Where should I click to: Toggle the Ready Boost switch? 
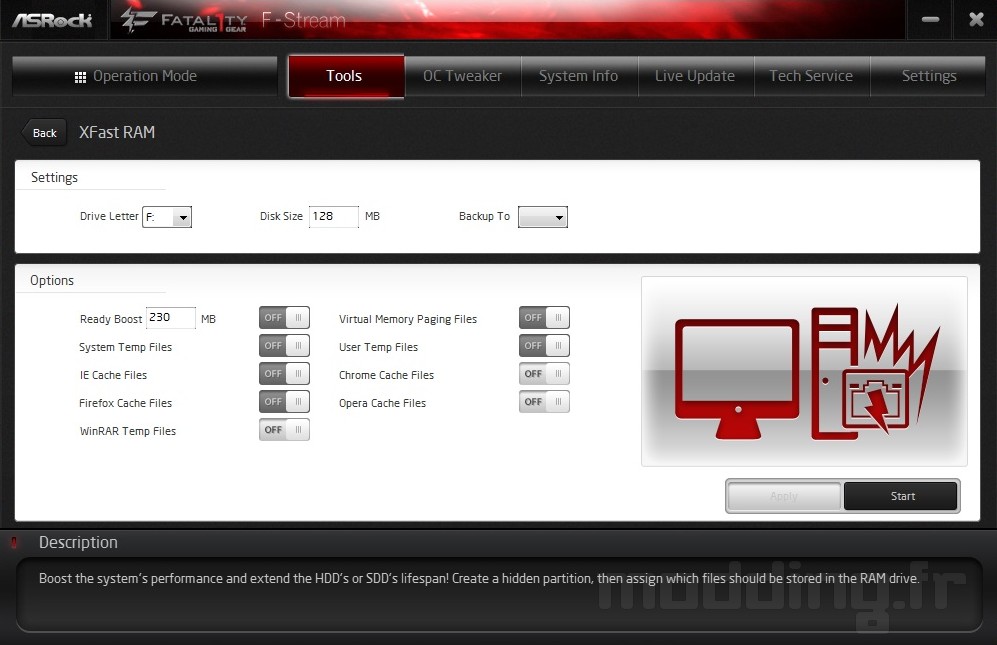click(284, 317)
